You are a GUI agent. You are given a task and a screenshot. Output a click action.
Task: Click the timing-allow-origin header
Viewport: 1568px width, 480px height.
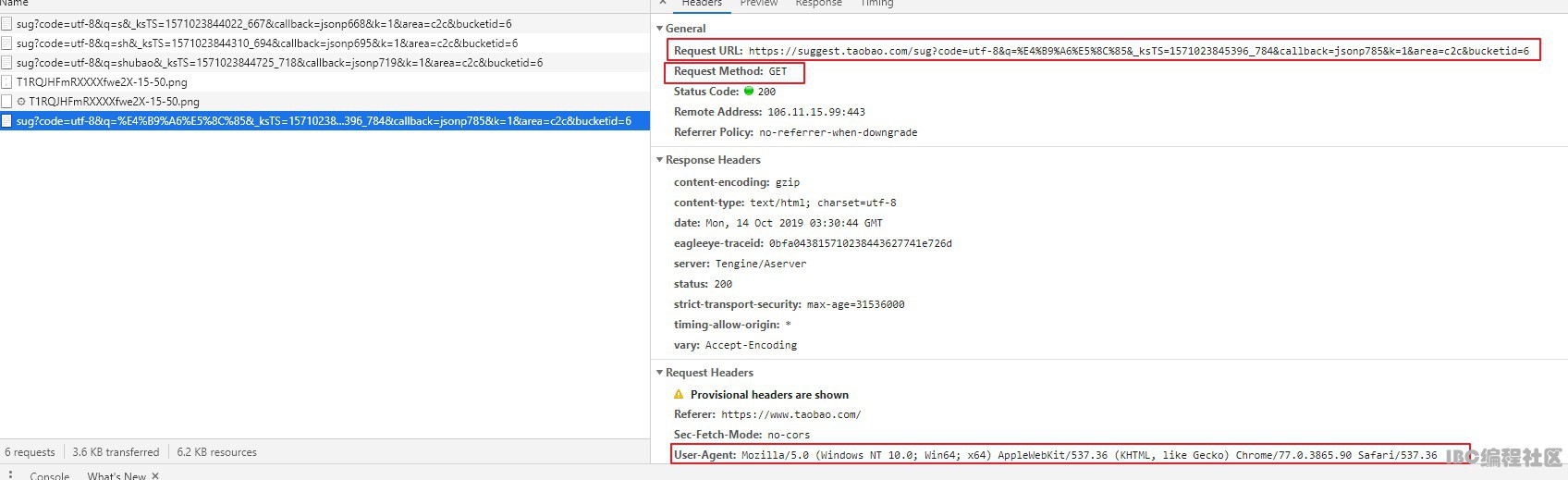point(732,325)
